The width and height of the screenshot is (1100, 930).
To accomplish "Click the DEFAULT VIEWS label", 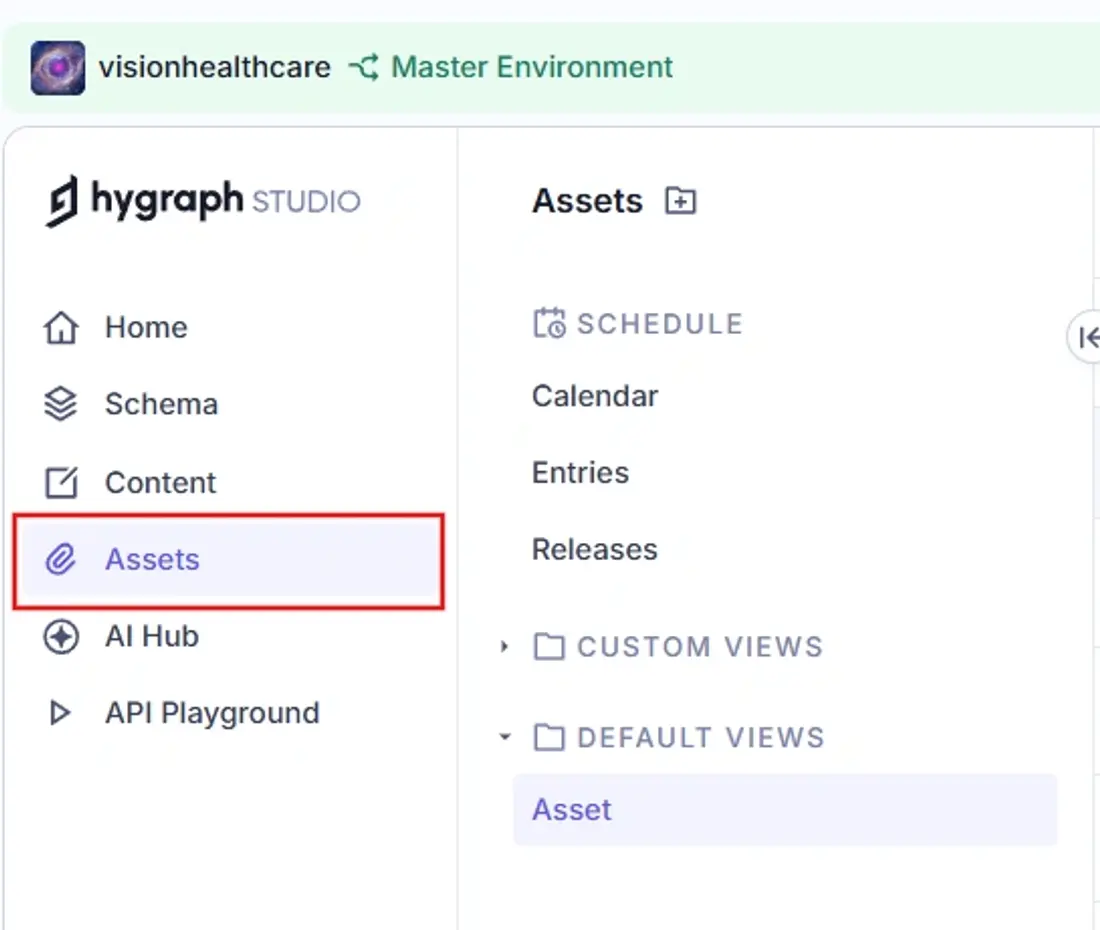I will [x=701, y=737].
